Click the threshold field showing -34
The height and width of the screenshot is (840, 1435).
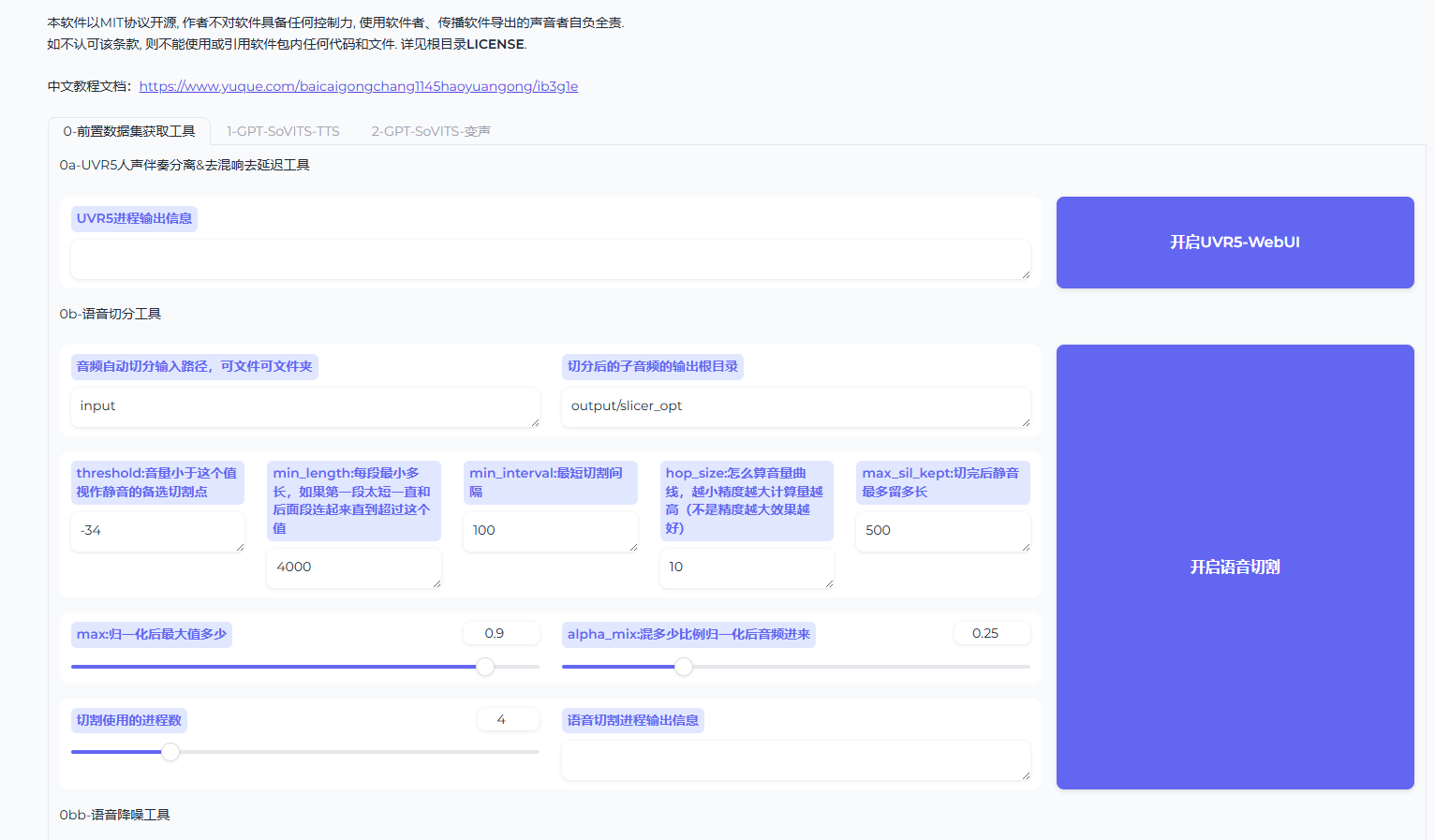coord(157,532)
